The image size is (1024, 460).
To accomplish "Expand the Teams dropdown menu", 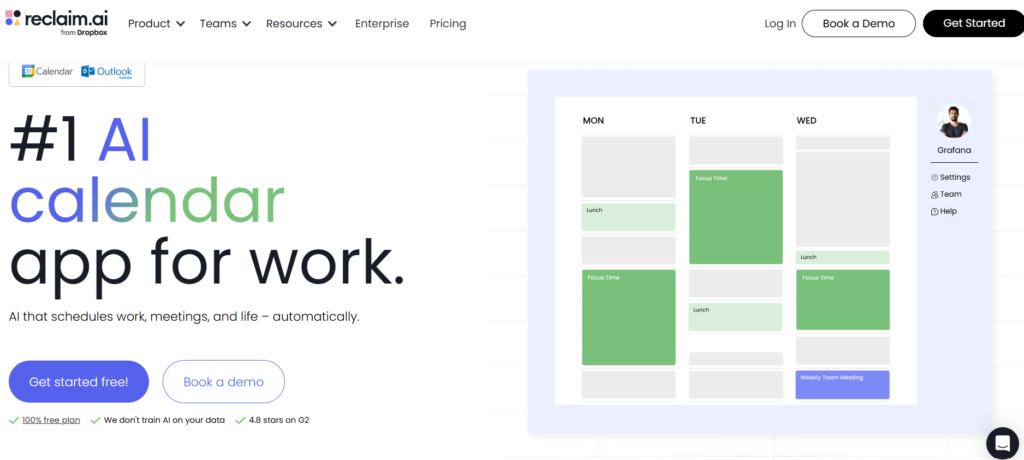I will (x=225, y=23).
